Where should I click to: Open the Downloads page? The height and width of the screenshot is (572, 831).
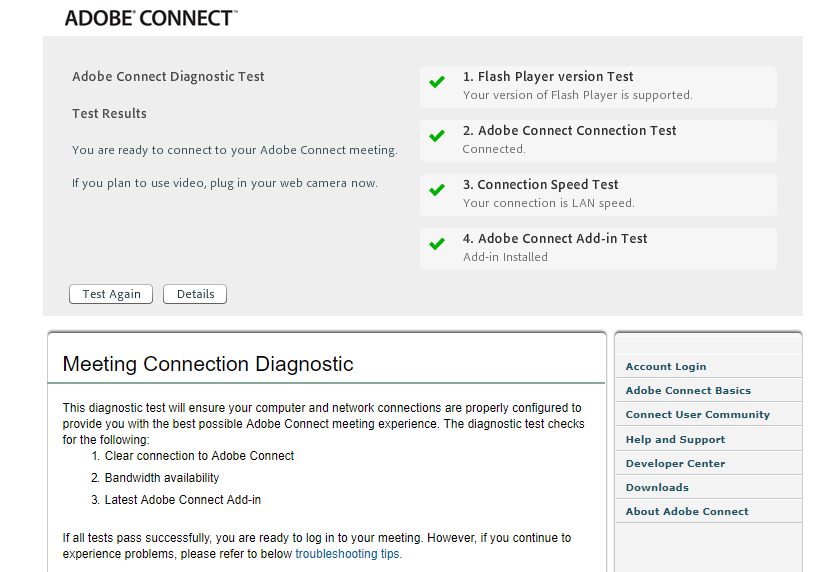pos(657,488)
